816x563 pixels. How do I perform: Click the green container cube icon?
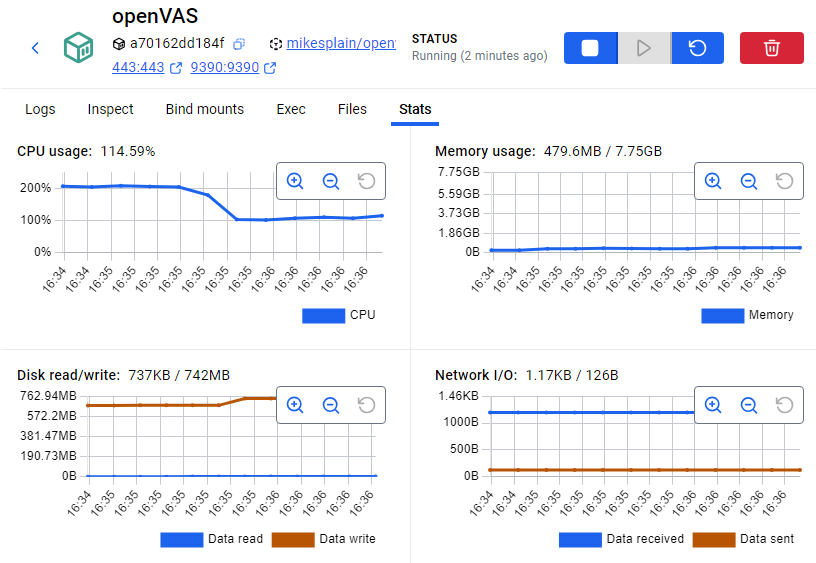[x=79, y=47]
